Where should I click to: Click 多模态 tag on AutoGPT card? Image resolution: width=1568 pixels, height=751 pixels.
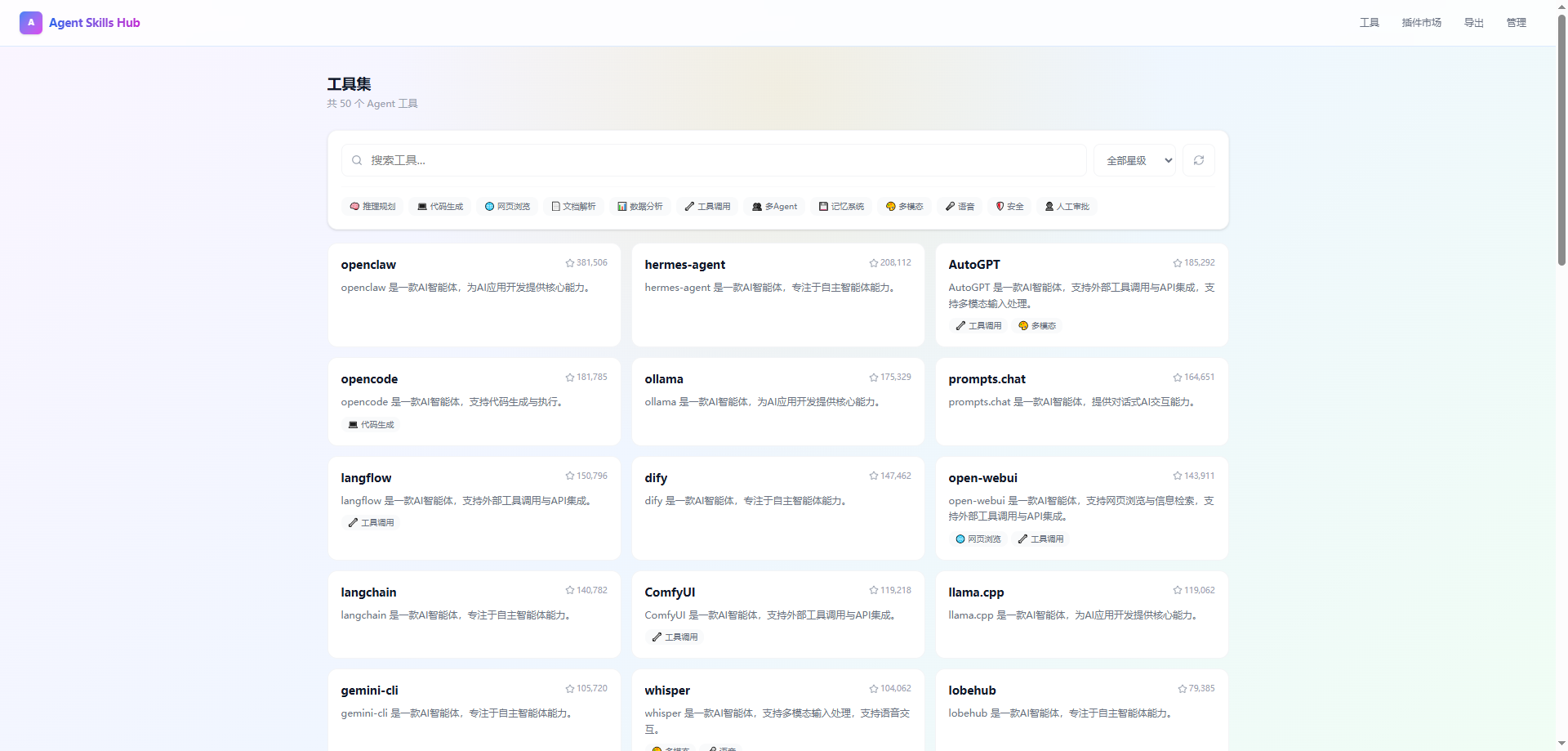[1037, 326]
